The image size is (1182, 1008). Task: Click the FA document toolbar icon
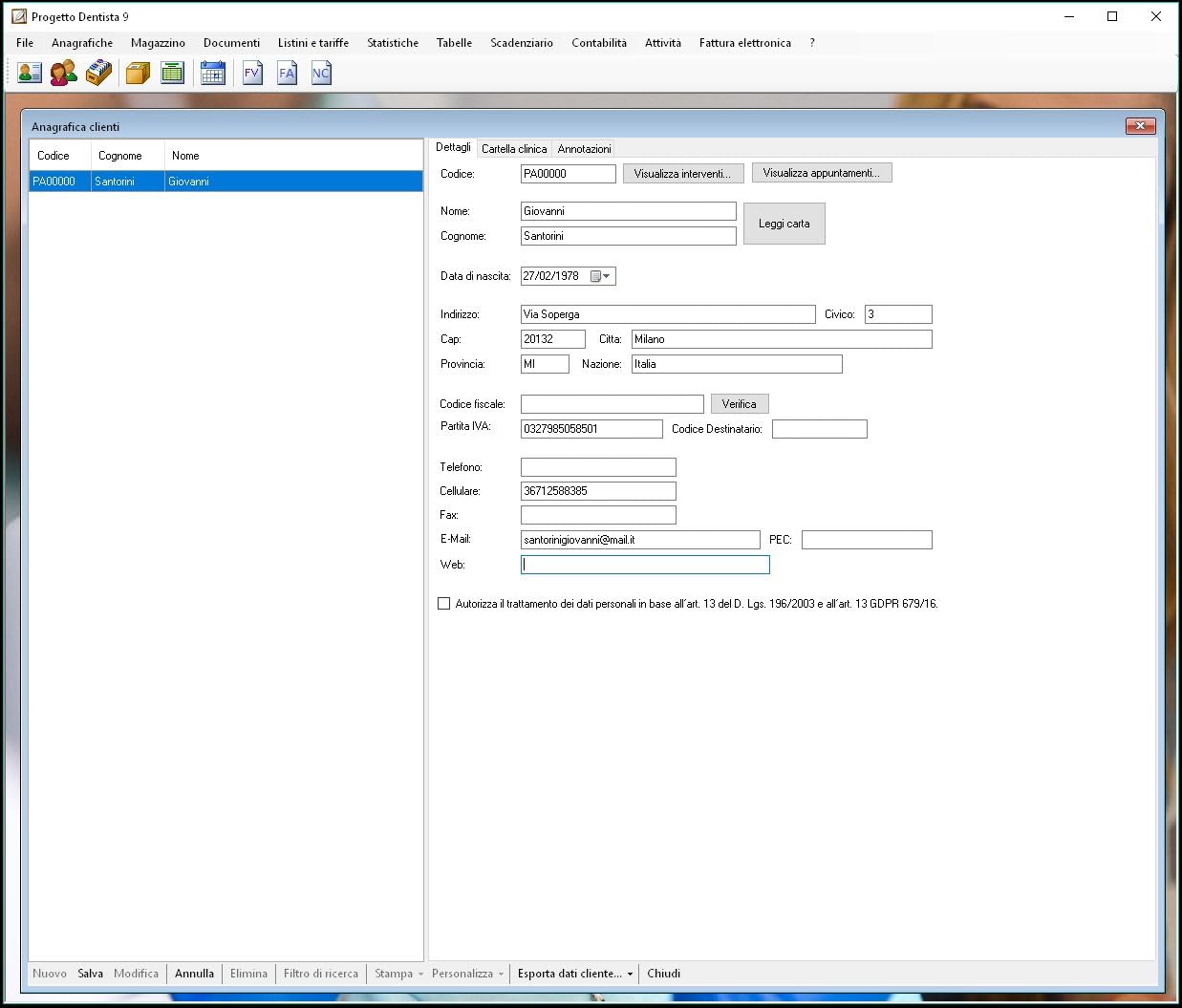tap(287, 73)
